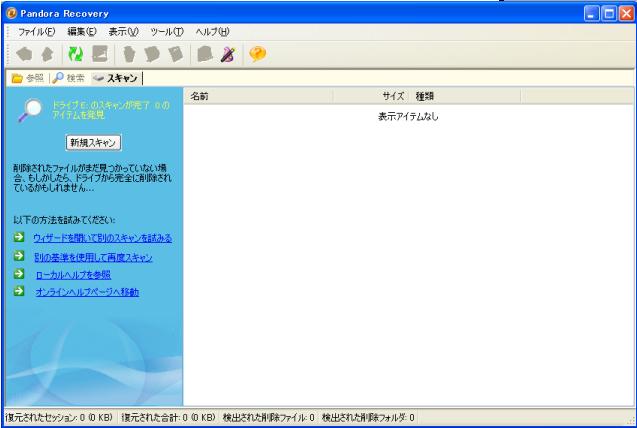
Task: Open the ヘルプ(H) menu
Action: (212, 32)
